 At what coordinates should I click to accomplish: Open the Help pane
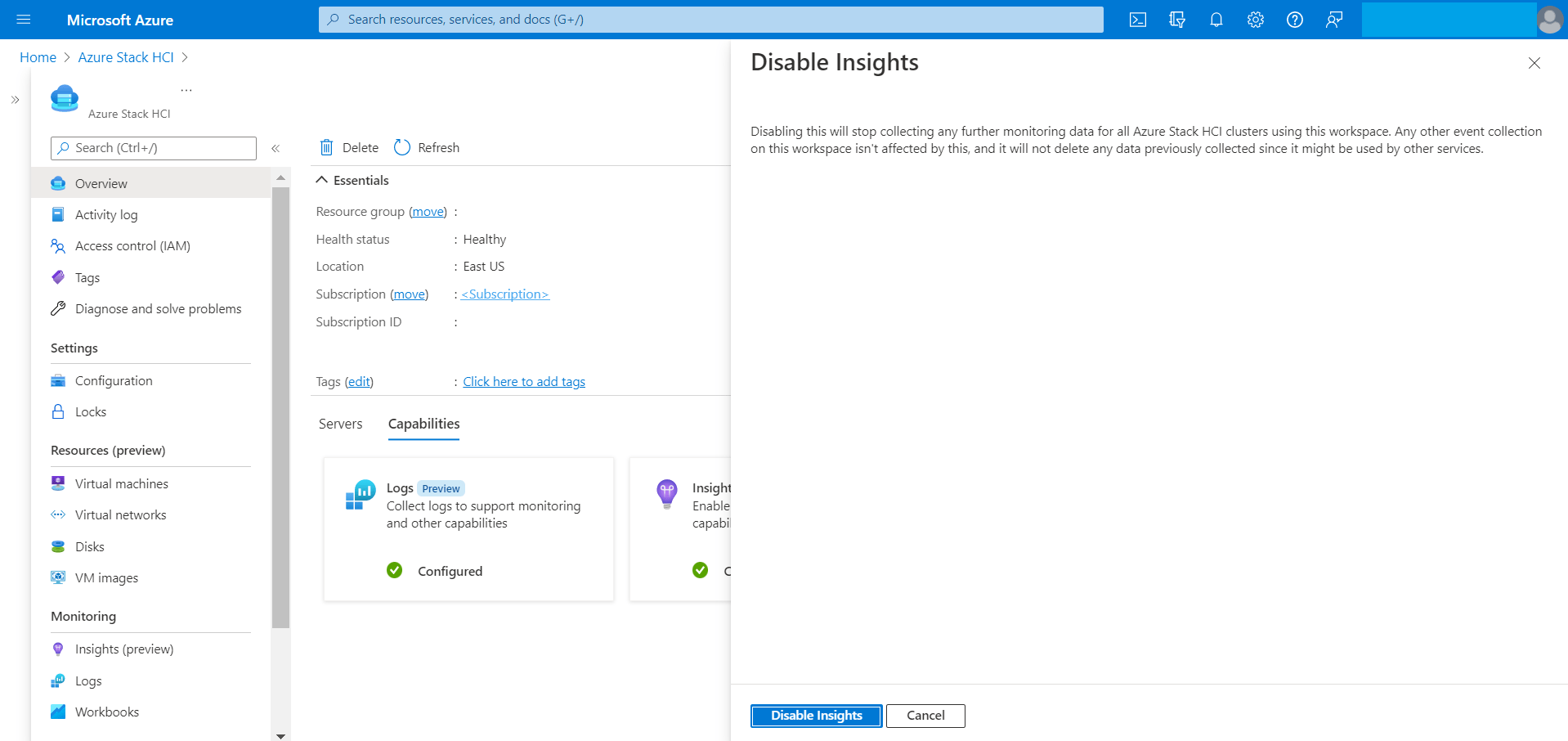(x=1294, y=19)
